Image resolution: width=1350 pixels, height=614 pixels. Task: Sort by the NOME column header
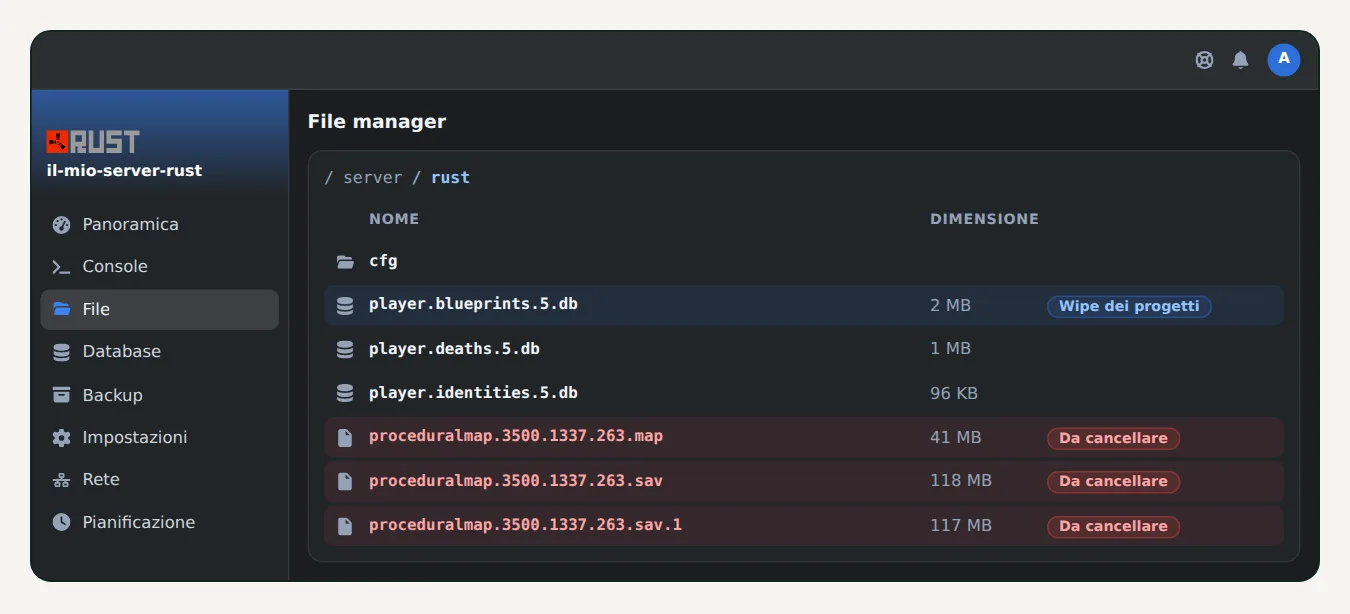394,219
